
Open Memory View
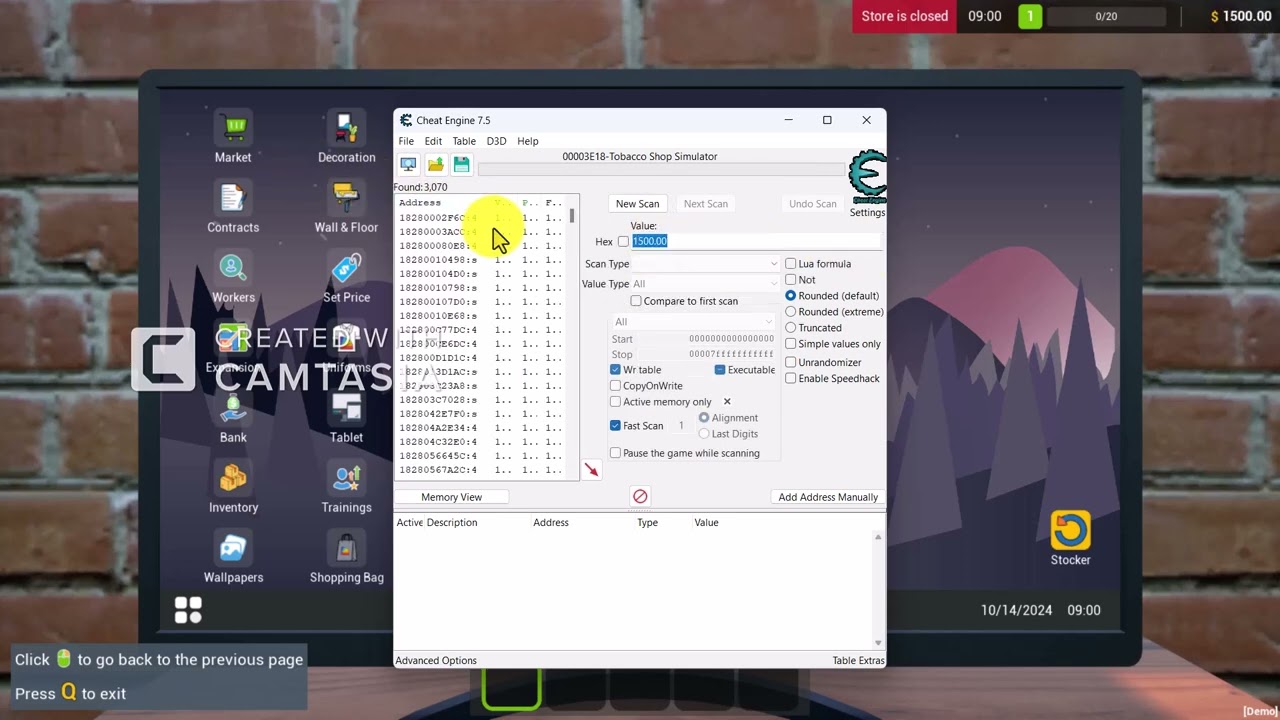(x=452, y=497)
